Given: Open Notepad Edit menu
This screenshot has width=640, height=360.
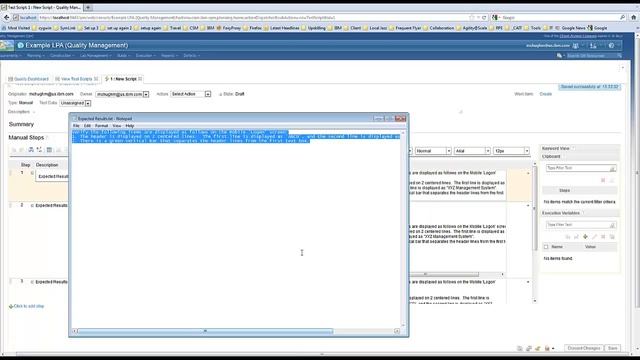Looking at the screenshot, I should tap(87, 126).
